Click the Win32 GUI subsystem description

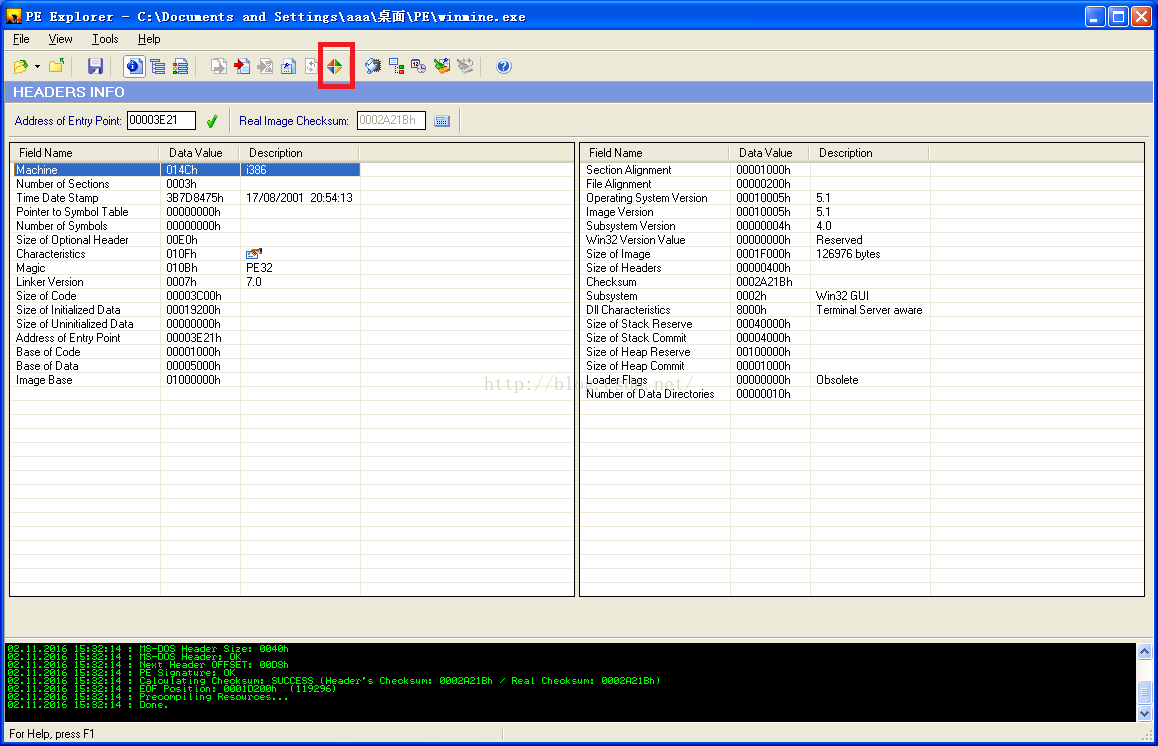842,296
